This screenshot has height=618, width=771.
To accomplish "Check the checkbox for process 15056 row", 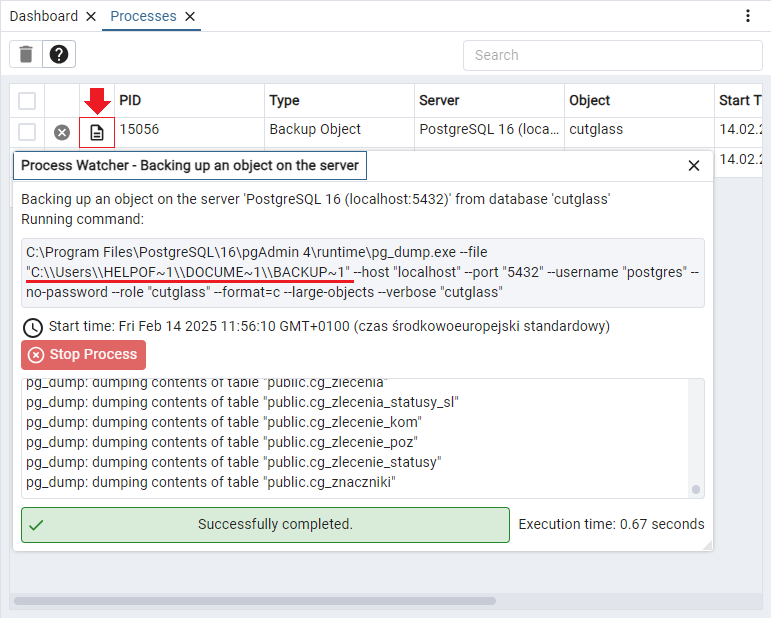I will coord(27,132).
